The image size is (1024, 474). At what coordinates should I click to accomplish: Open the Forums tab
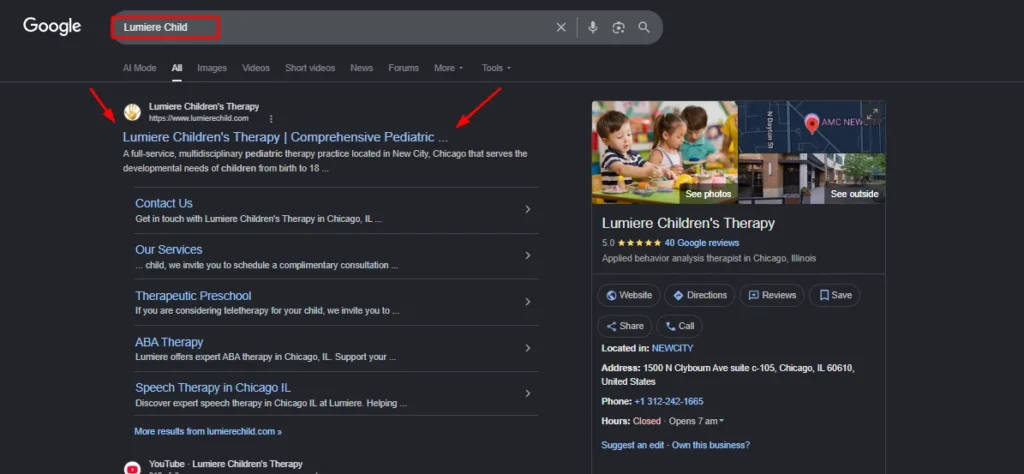pyautogui.click(x=403, y=68)
